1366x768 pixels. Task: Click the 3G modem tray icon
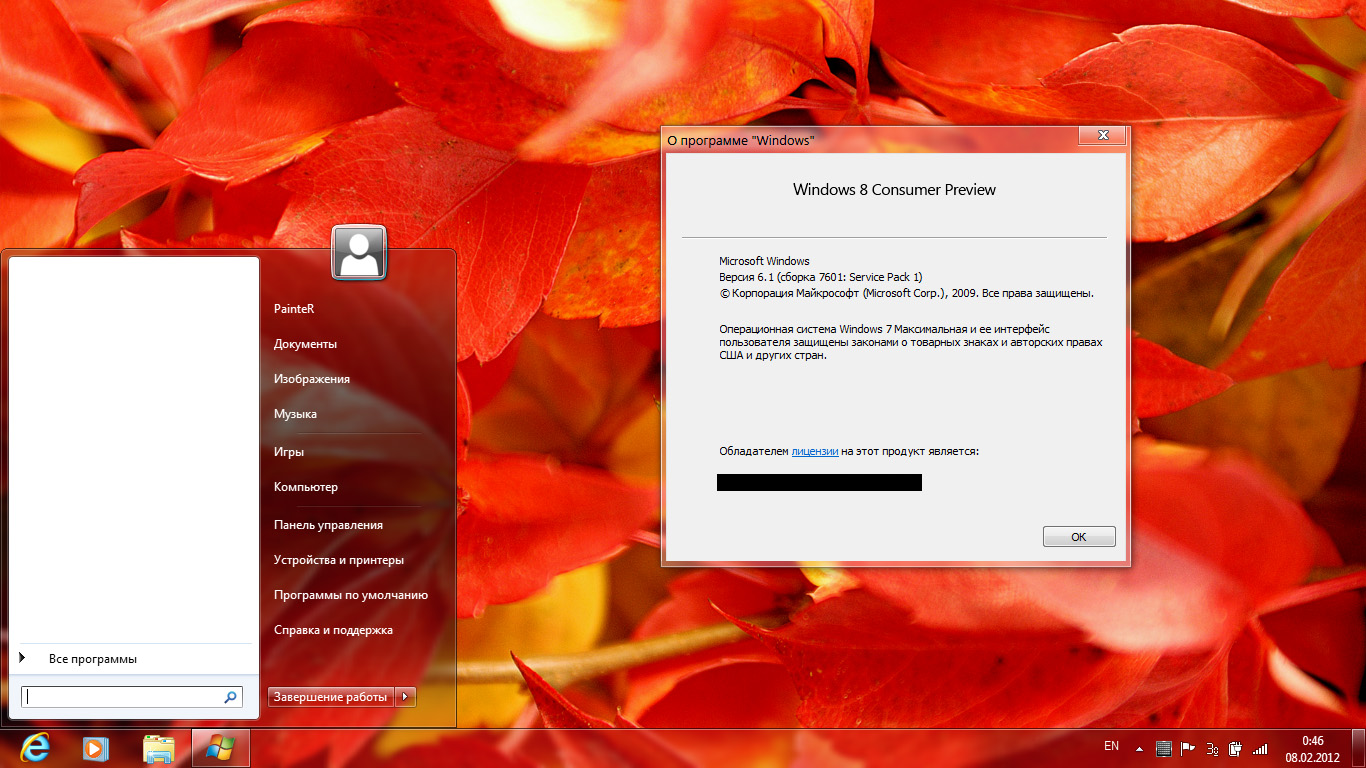(x=1212, y=748)
